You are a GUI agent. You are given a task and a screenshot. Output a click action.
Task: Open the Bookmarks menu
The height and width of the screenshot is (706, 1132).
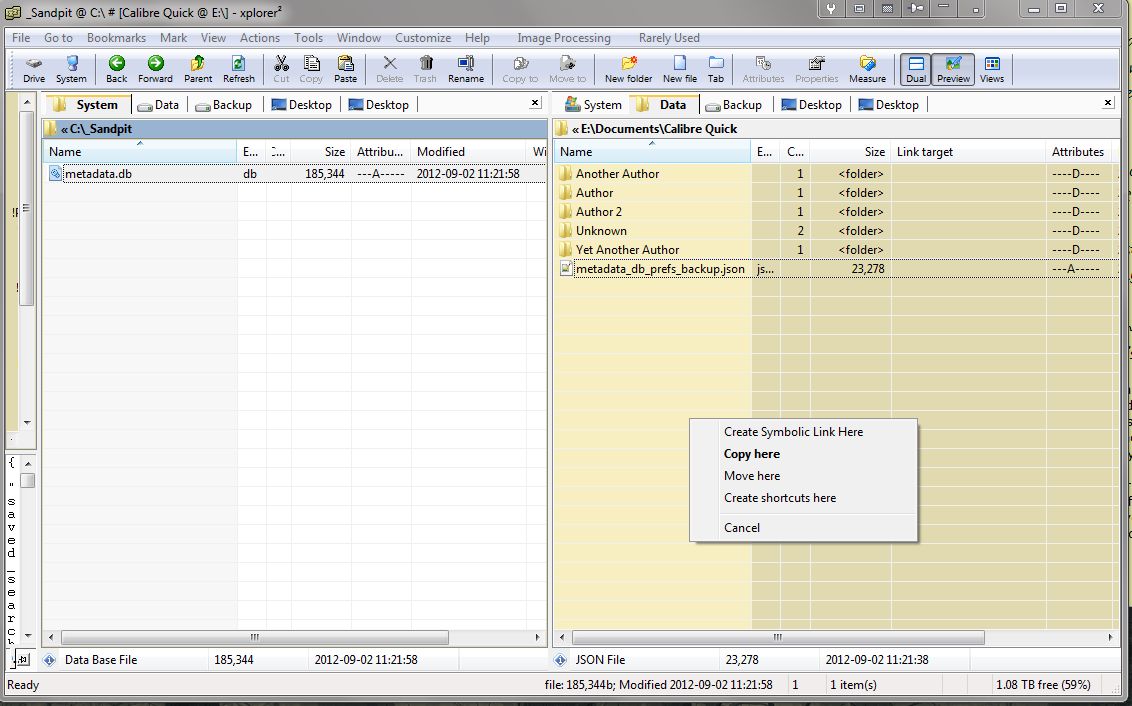coord(116,38)
